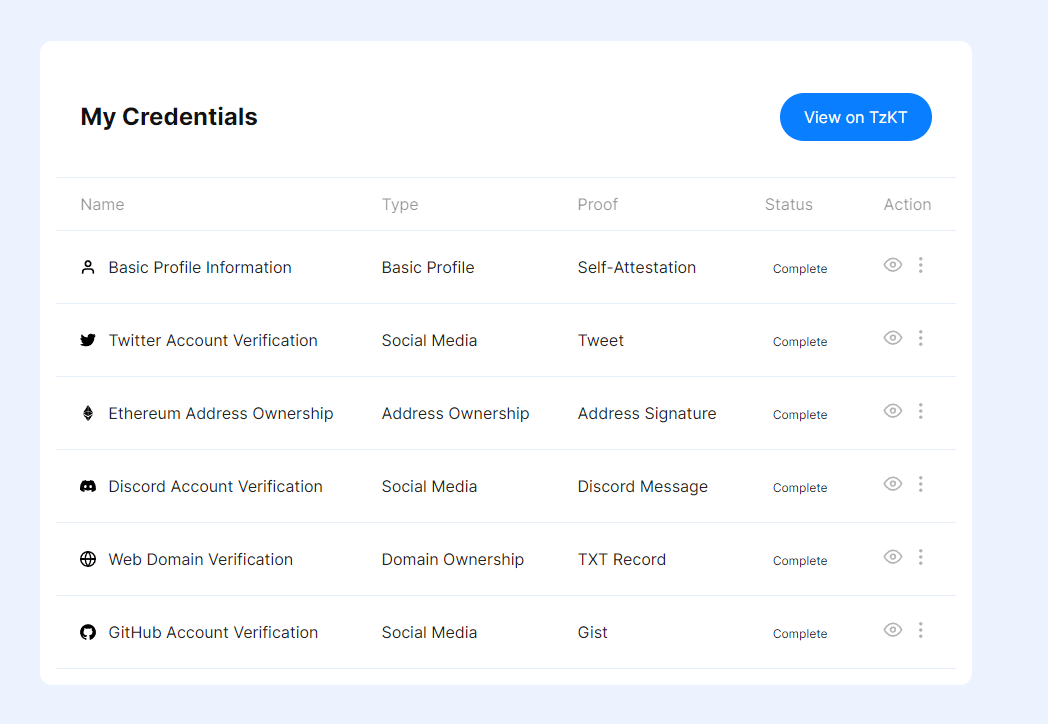Click the Type column header
This screenshot has width=1048, height=724.
pos(400,205)
